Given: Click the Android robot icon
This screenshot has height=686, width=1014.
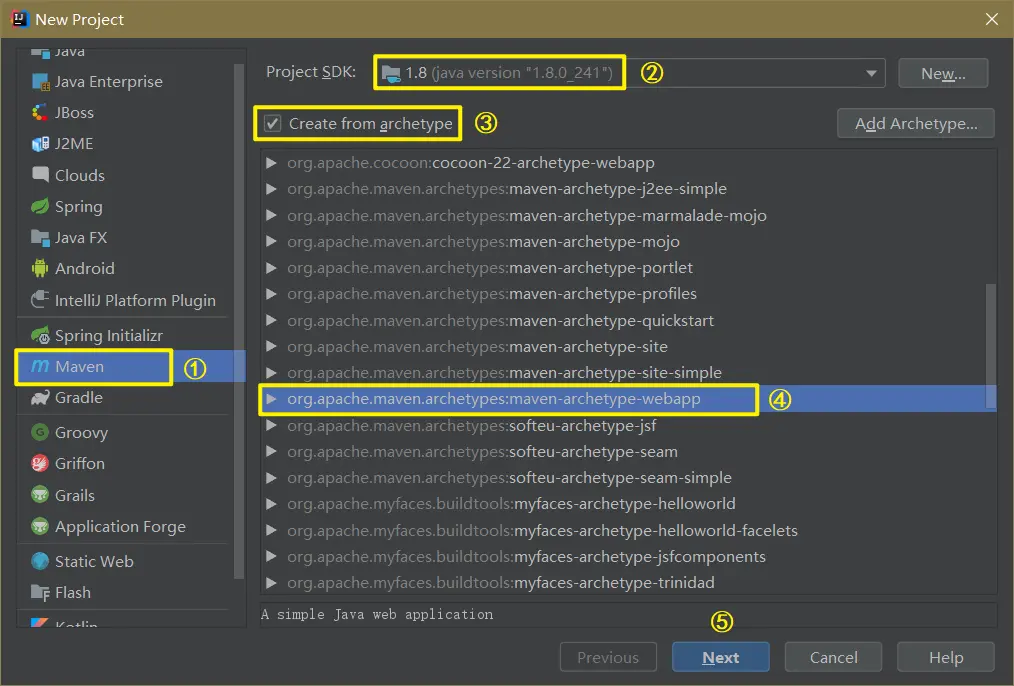Looking at the screenshot, I should 40,268.
